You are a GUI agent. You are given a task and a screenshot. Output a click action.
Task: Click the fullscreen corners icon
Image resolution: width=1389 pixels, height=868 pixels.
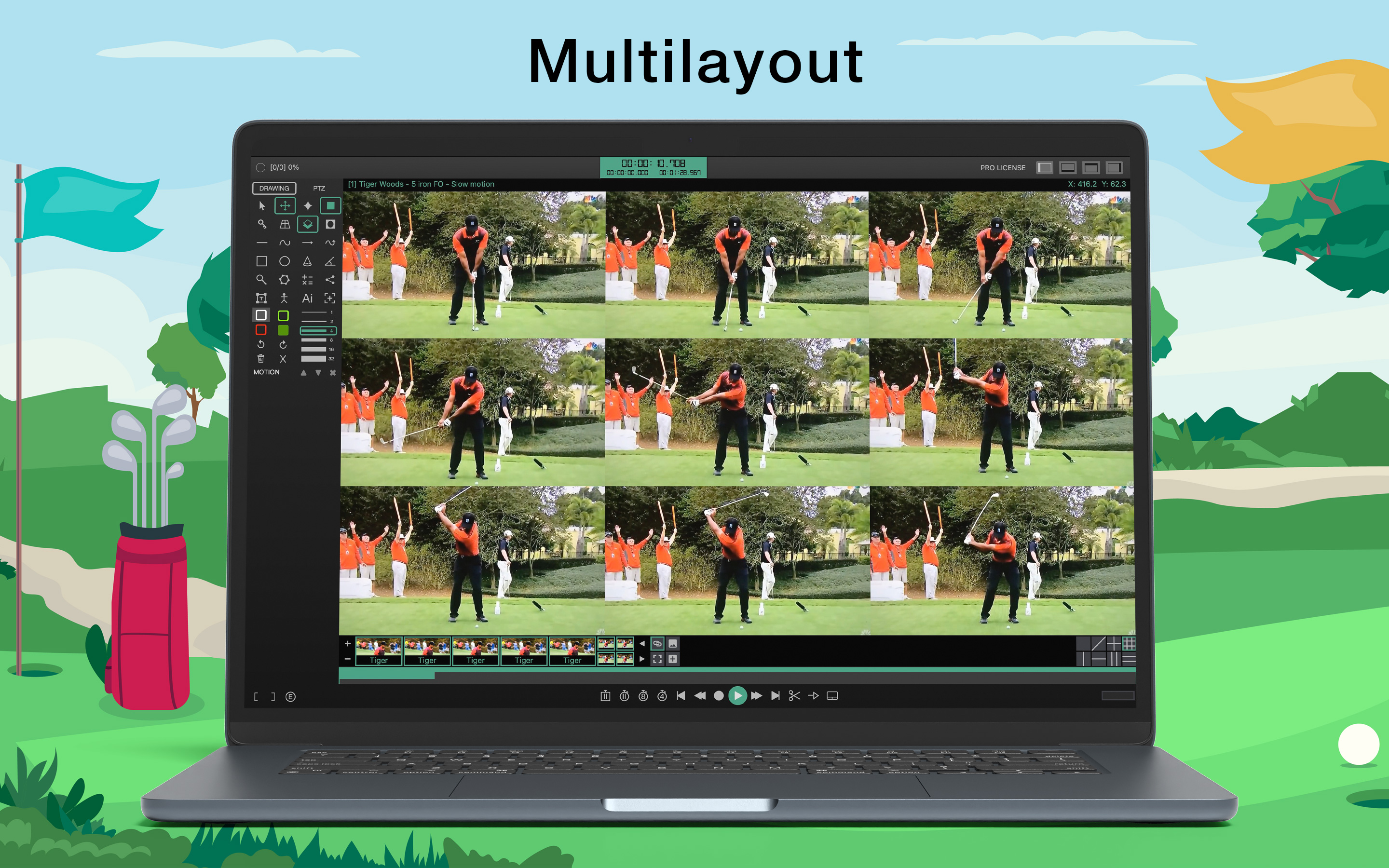(x=657, y=659)
